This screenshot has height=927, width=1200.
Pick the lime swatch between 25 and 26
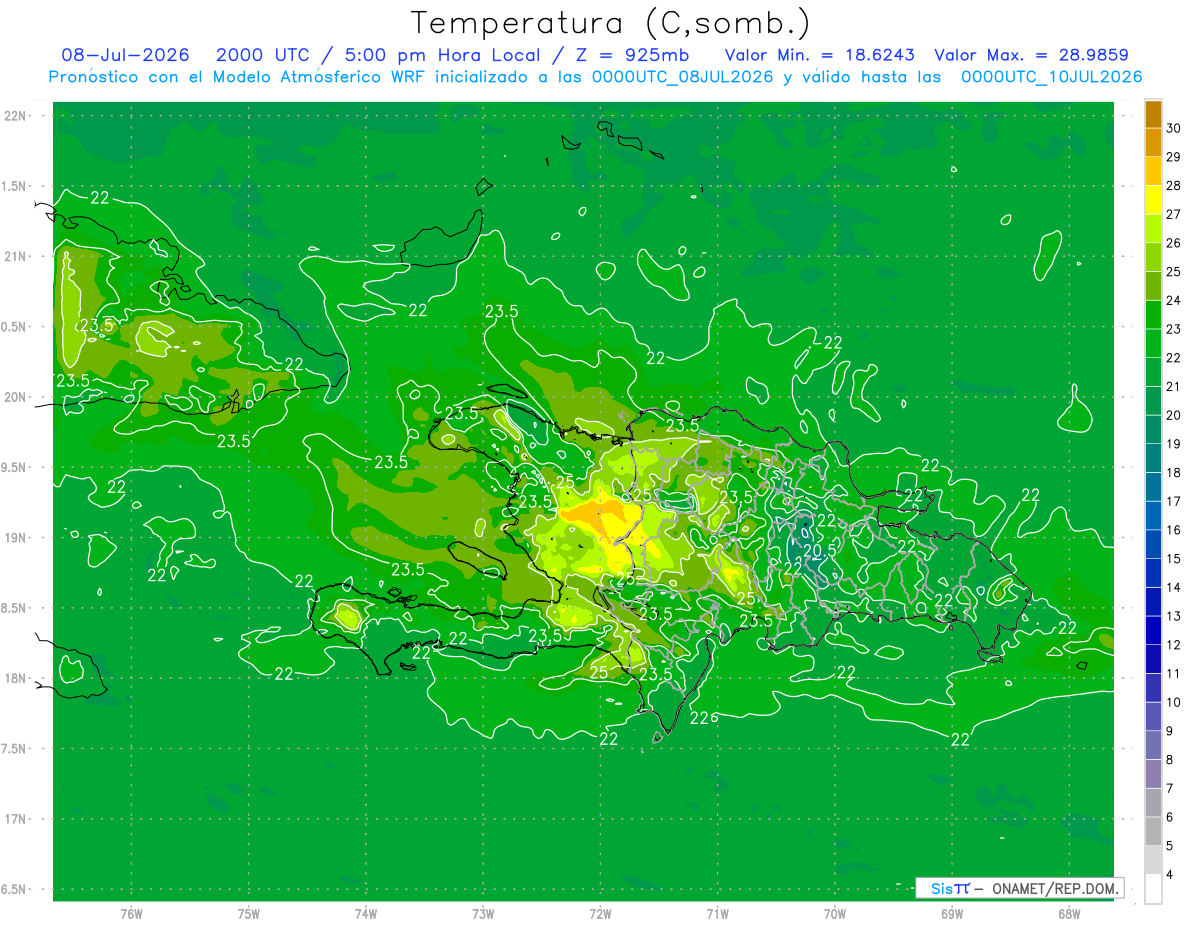pyautogui.click(x=1153, y=257)
